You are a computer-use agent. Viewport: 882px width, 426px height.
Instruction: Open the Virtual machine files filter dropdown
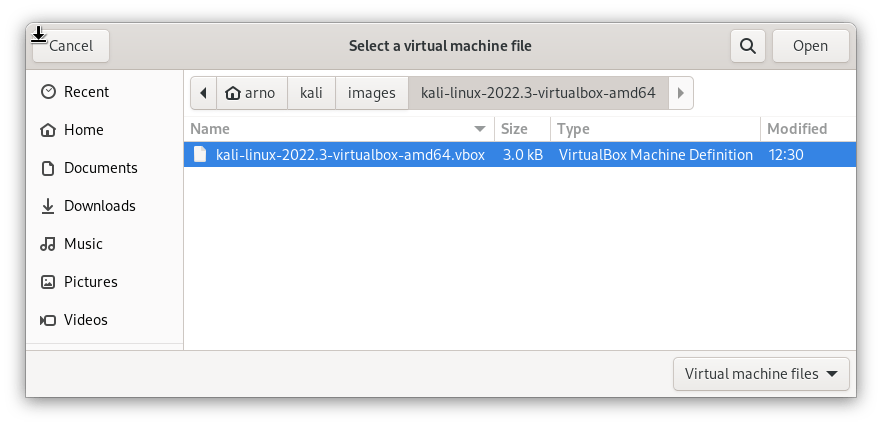point(761,374)
